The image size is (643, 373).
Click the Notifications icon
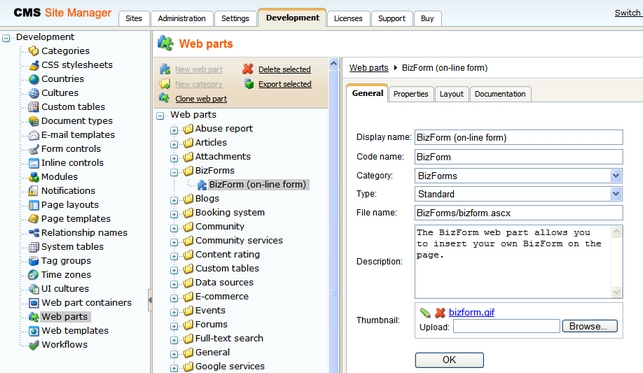click(x=34, y=191)
